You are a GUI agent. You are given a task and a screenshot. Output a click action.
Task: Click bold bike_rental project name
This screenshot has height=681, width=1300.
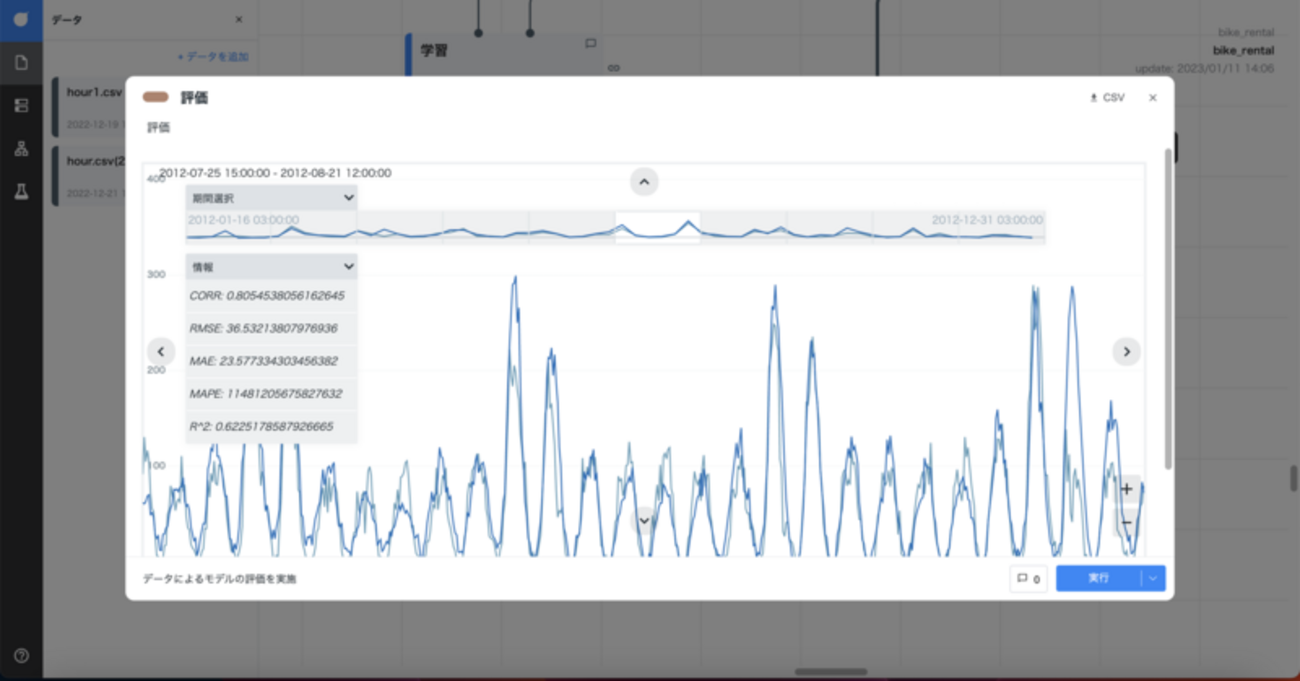(1243, 50)
